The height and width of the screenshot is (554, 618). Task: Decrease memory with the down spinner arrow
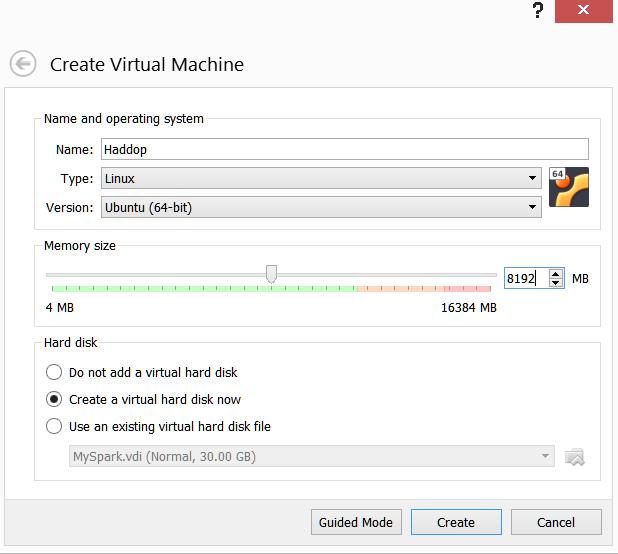click(556, 283)
